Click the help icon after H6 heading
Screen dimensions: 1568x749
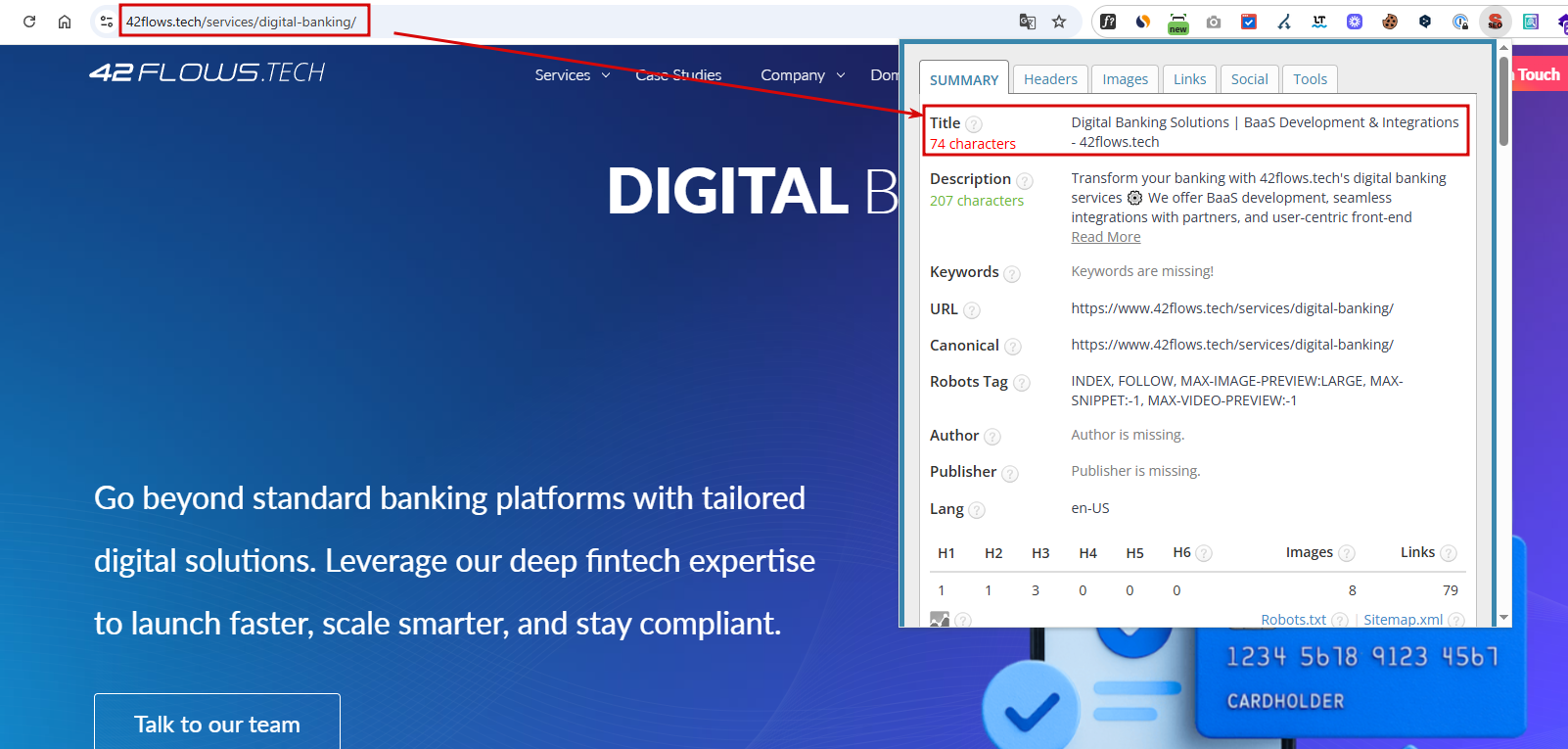point(1204,553)
